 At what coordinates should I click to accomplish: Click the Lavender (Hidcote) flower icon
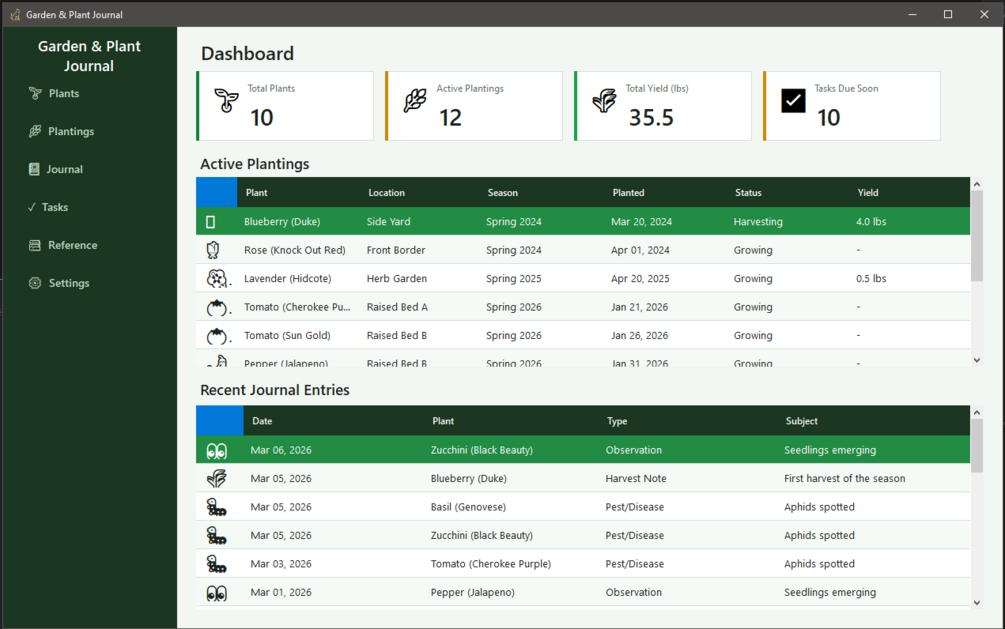point(217,278)
